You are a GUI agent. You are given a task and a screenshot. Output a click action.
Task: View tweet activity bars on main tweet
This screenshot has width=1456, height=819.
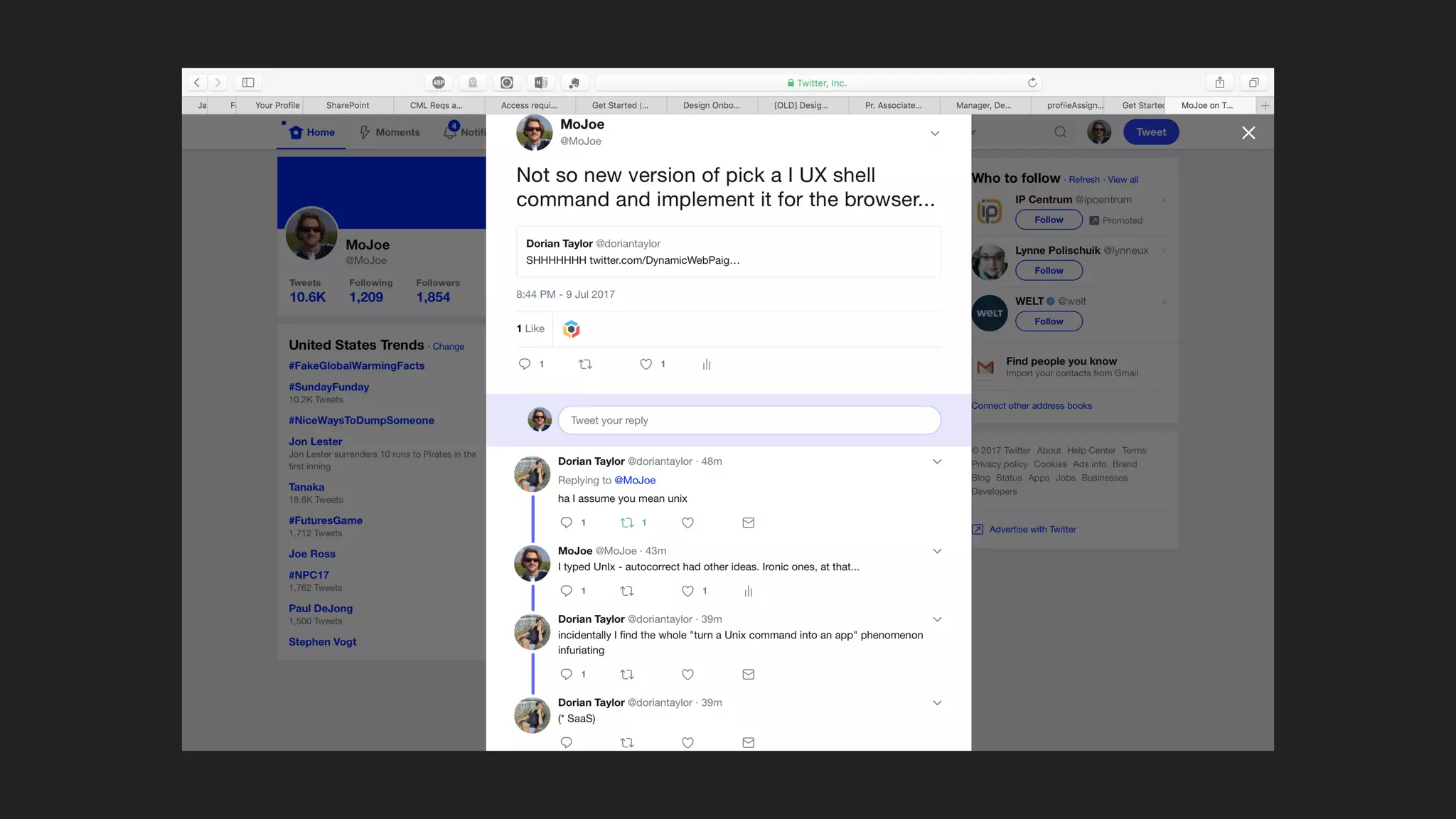(x=707, y=365)
